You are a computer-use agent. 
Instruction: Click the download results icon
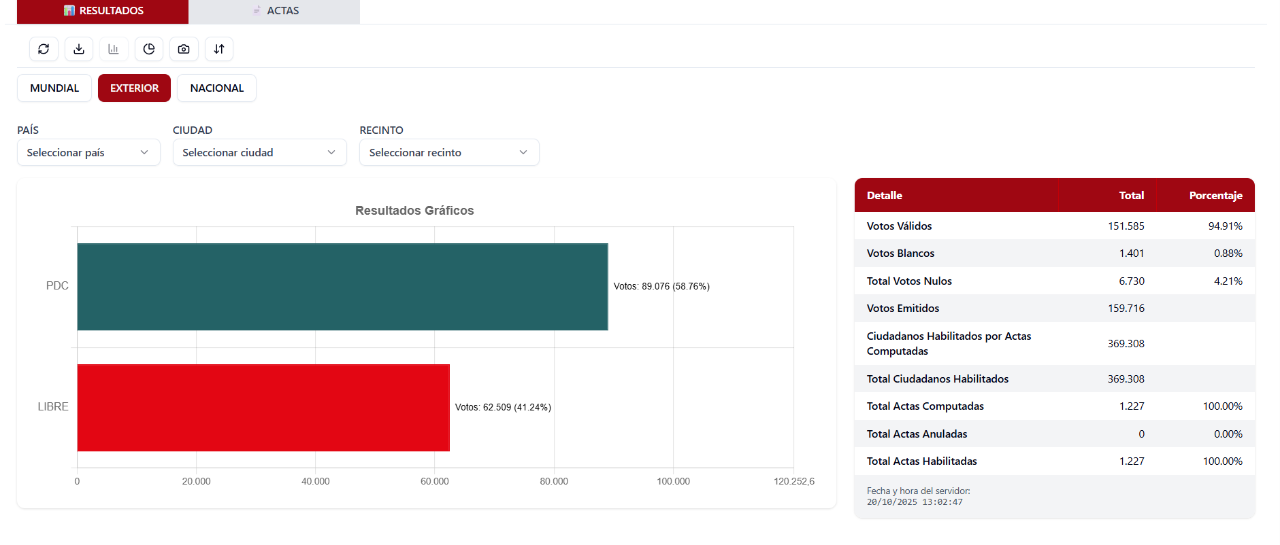point(79,49)
